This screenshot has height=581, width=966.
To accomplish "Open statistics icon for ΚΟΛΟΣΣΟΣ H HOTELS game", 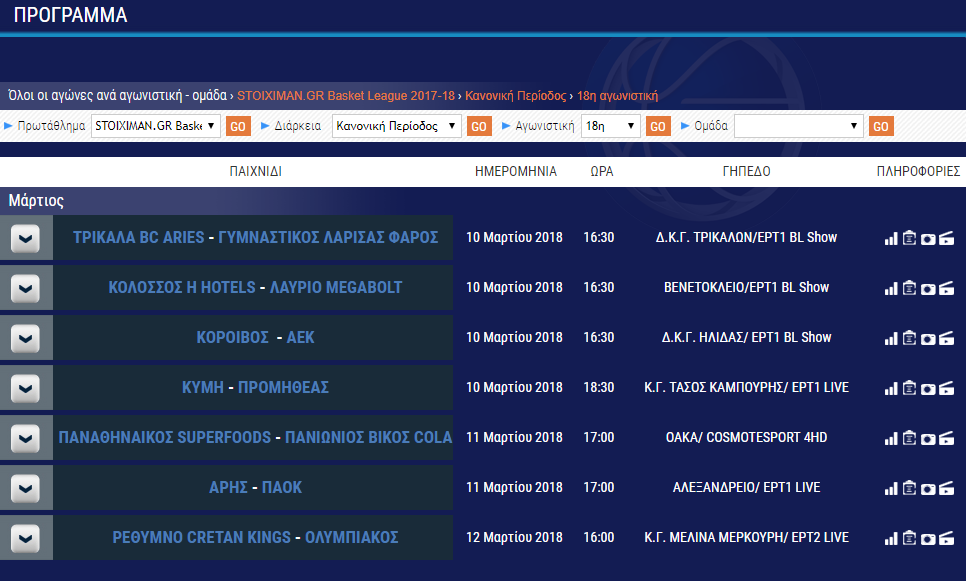I will click(891, 288).
